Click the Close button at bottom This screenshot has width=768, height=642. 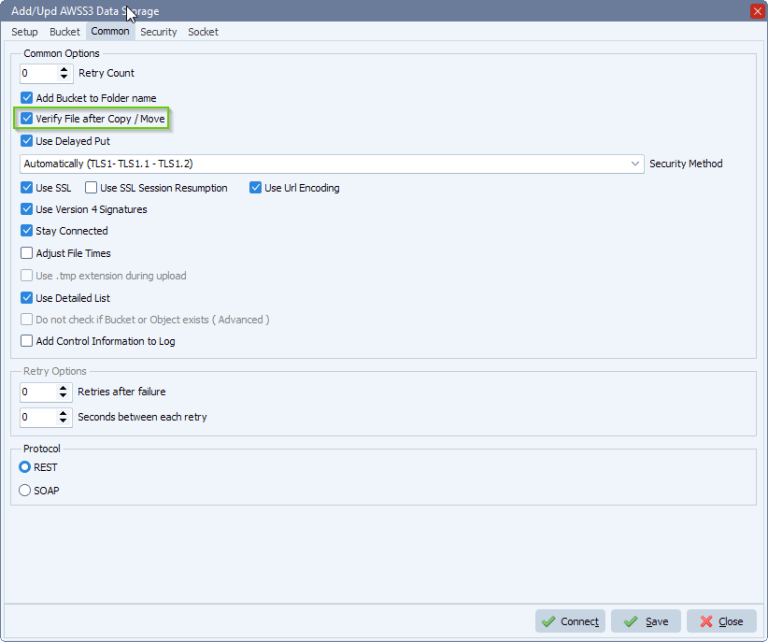coord(722,621)
